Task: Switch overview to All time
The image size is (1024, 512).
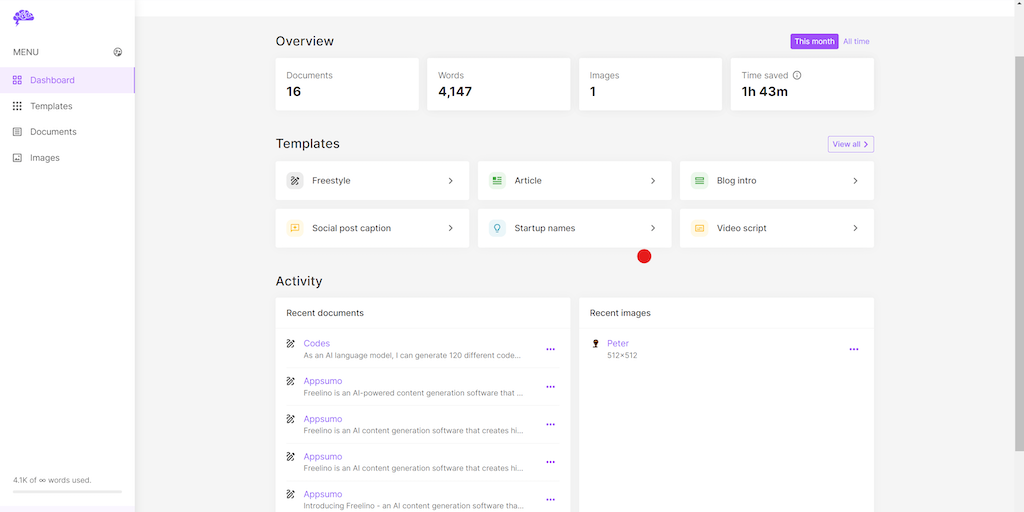Action: [x=856, y=42]
